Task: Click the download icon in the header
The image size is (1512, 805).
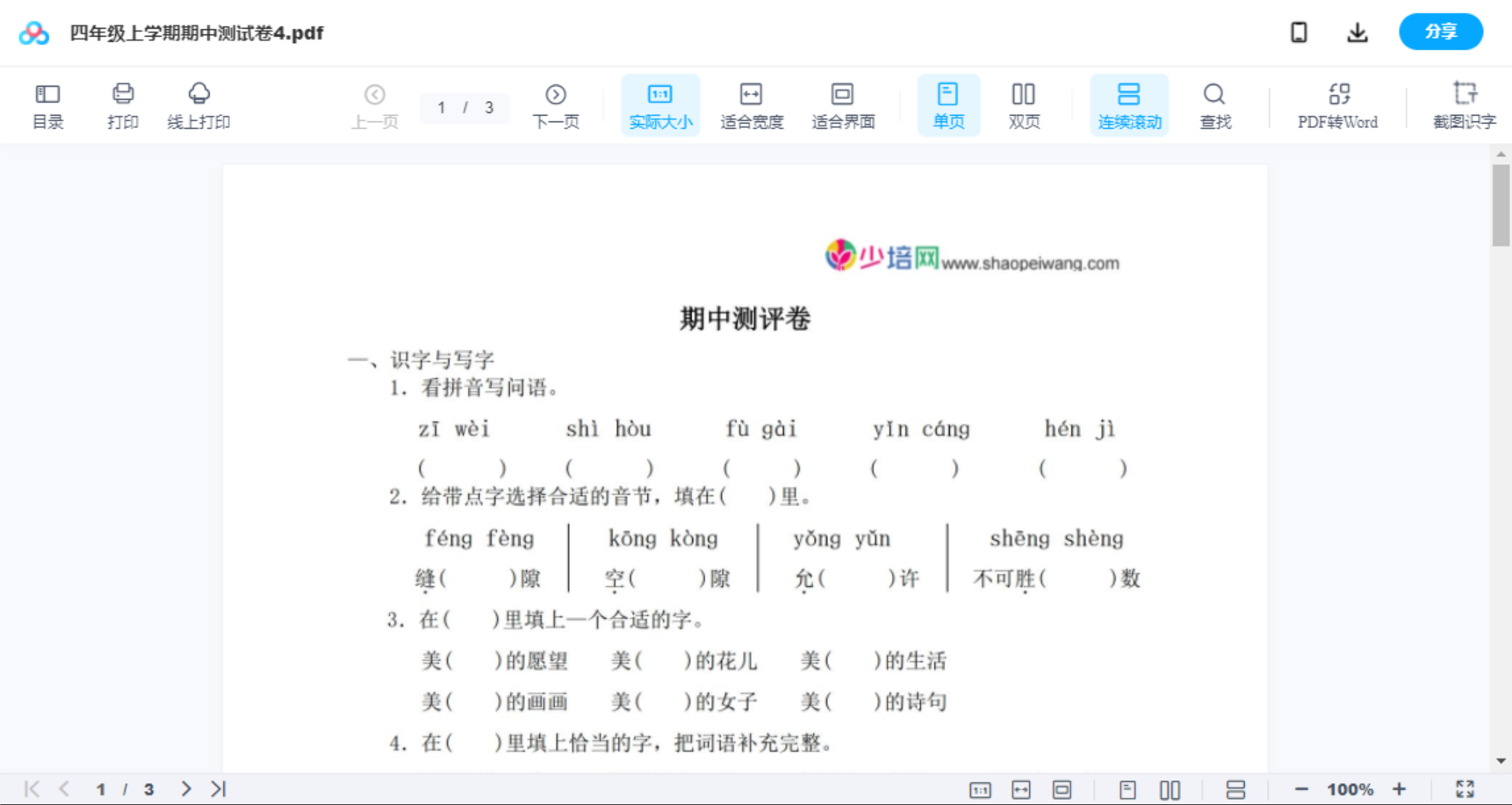Action: [x=1357, y=32]
